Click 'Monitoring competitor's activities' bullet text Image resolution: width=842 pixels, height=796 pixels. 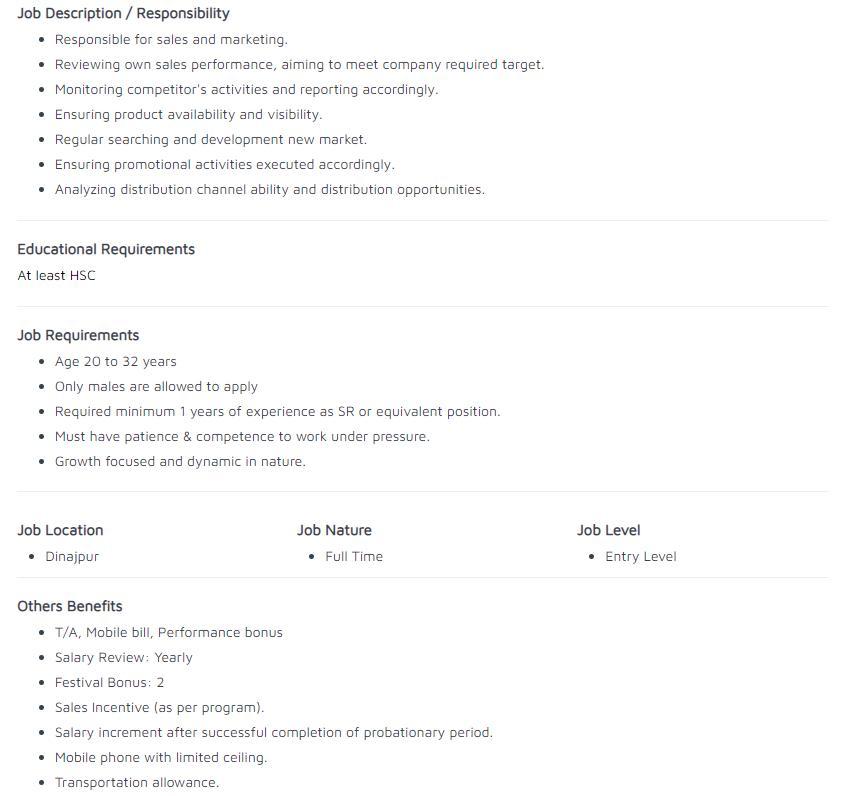point(246,90)
